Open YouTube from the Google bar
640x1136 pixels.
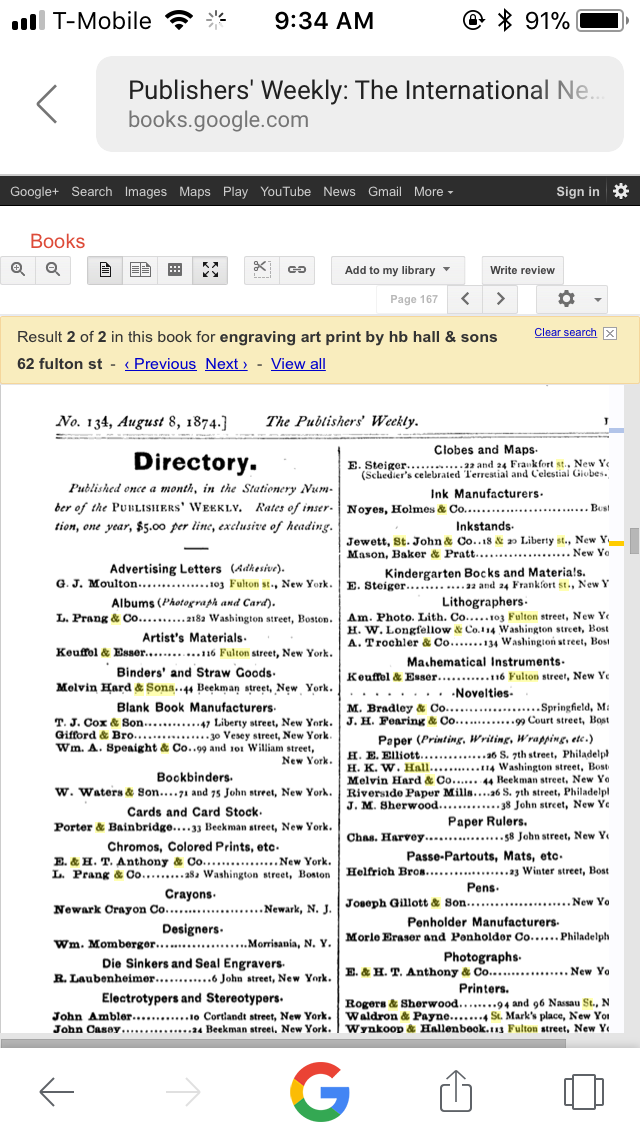coord(286,191)
